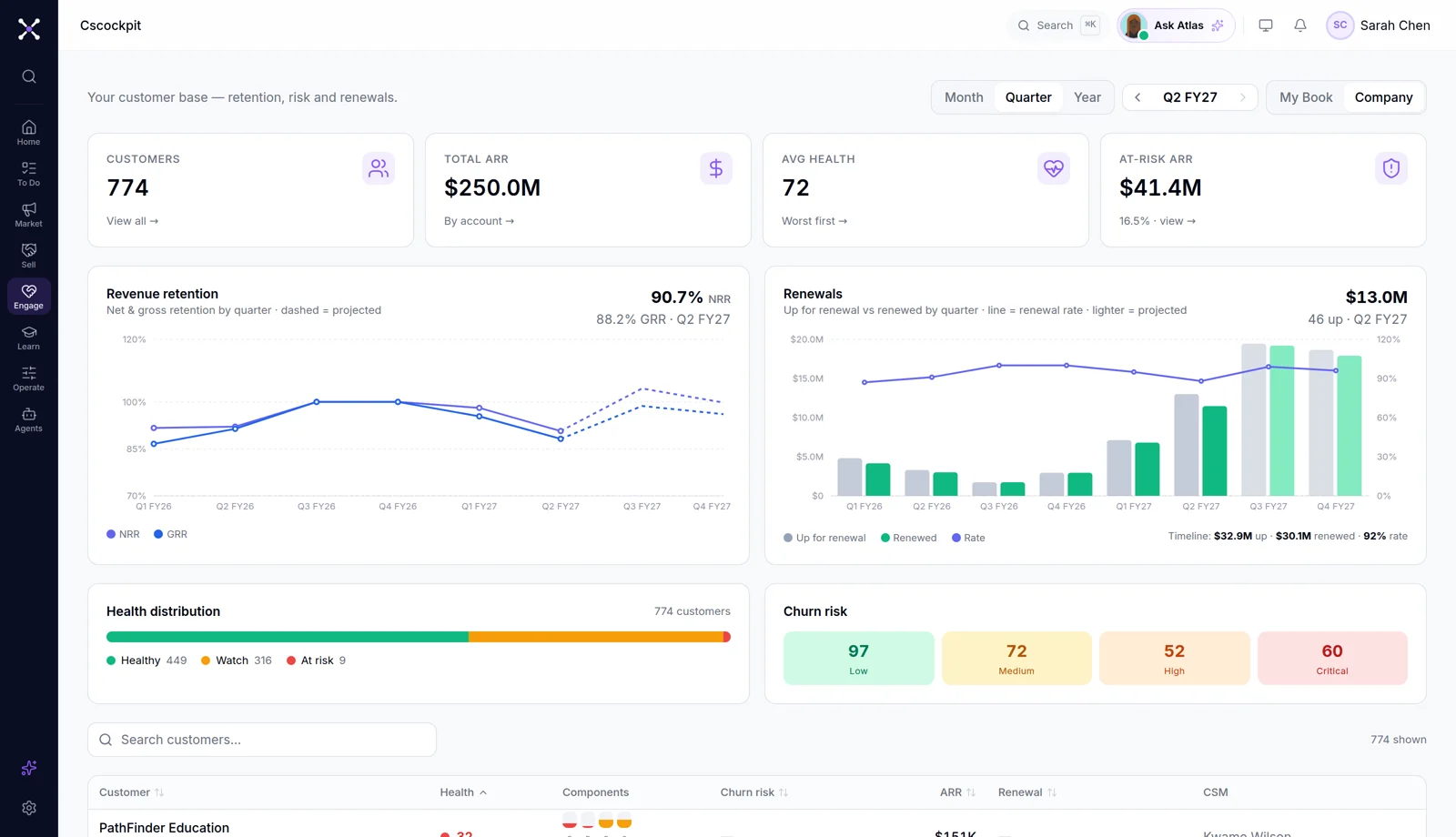Sort by Renewal column

tap(1026, 792)
